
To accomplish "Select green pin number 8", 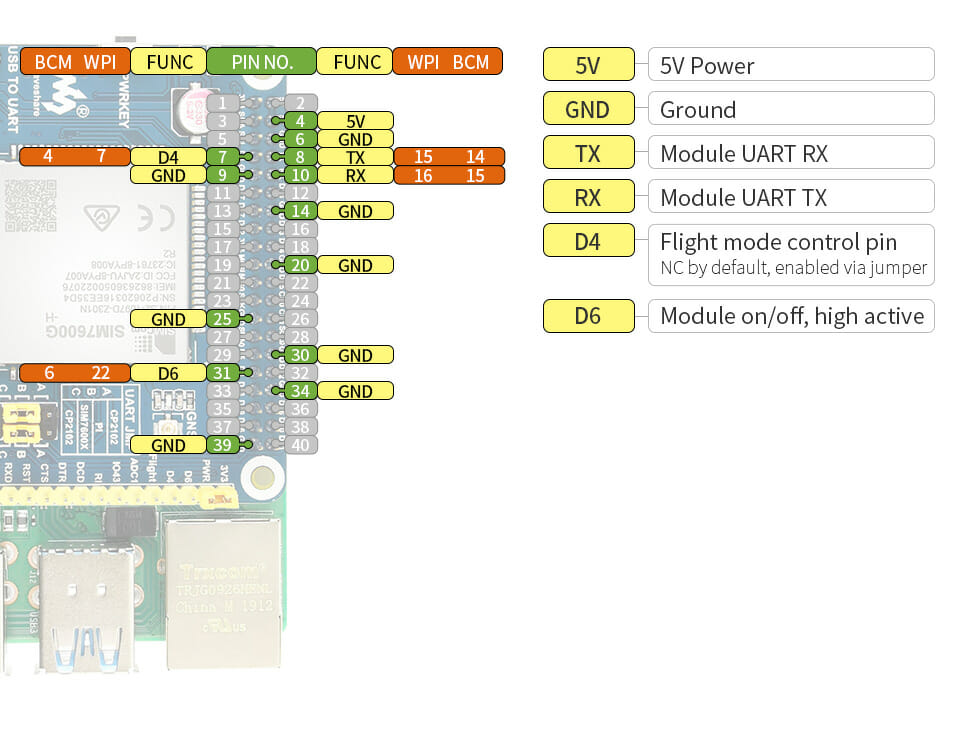I will 301,157.
